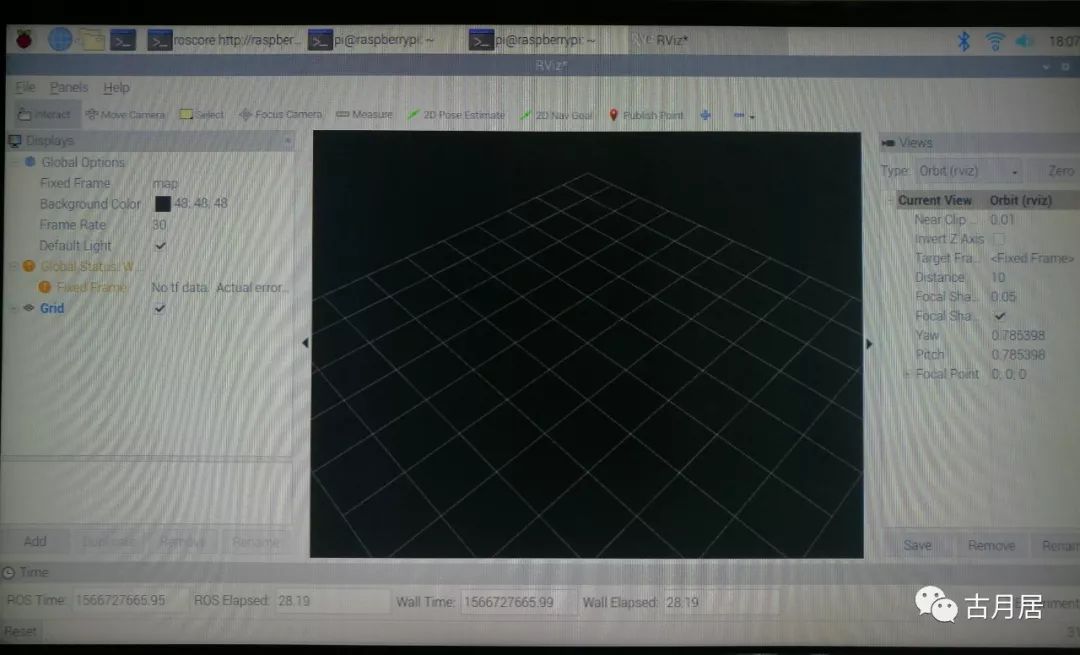This screenshot has height=655, width=1080.
Task: Click the Remove display button
Action: [x=183, y=542]
